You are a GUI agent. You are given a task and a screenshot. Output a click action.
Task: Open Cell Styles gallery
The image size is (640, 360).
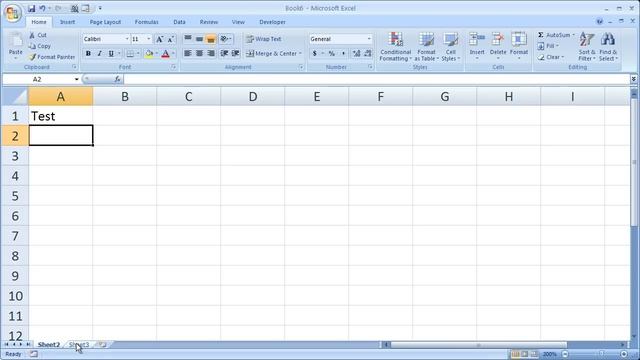coord(451,47)
